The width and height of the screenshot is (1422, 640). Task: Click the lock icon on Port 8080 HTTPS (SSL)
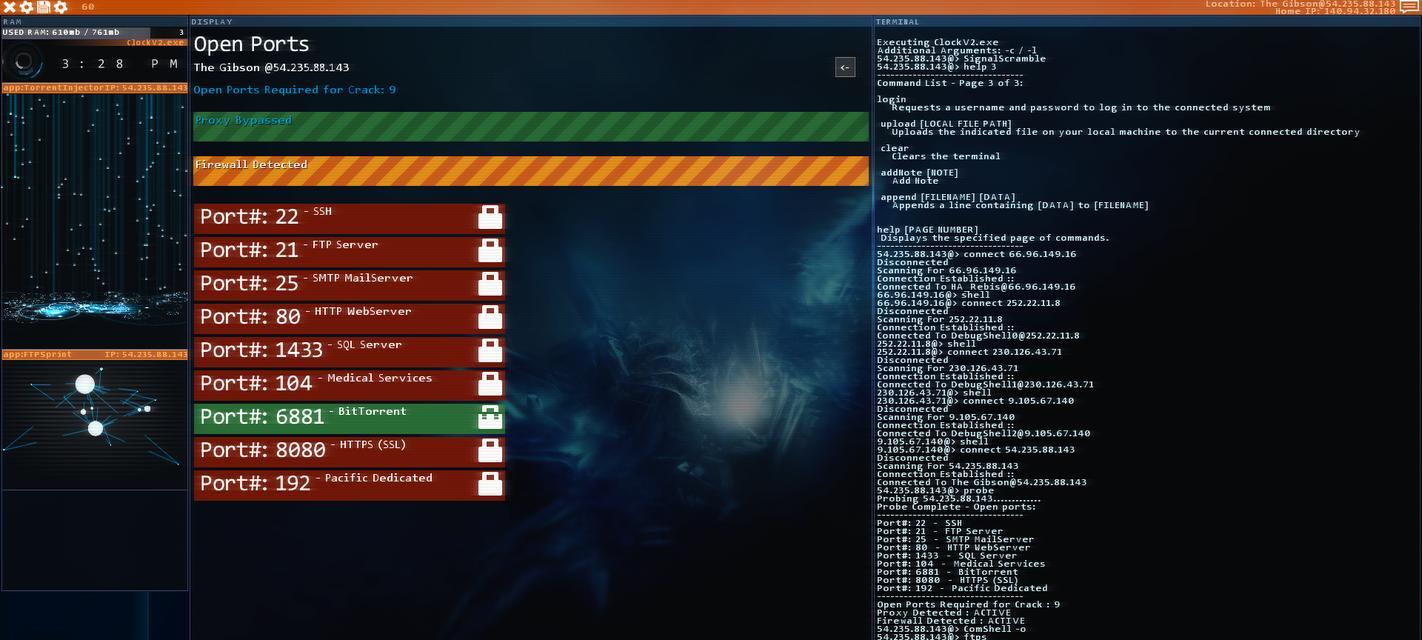(x=490, y=450)
